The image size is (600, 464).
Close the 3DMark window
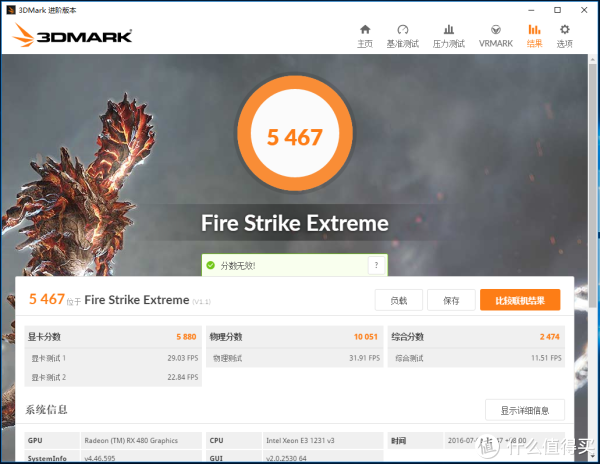tap(584, 10)
